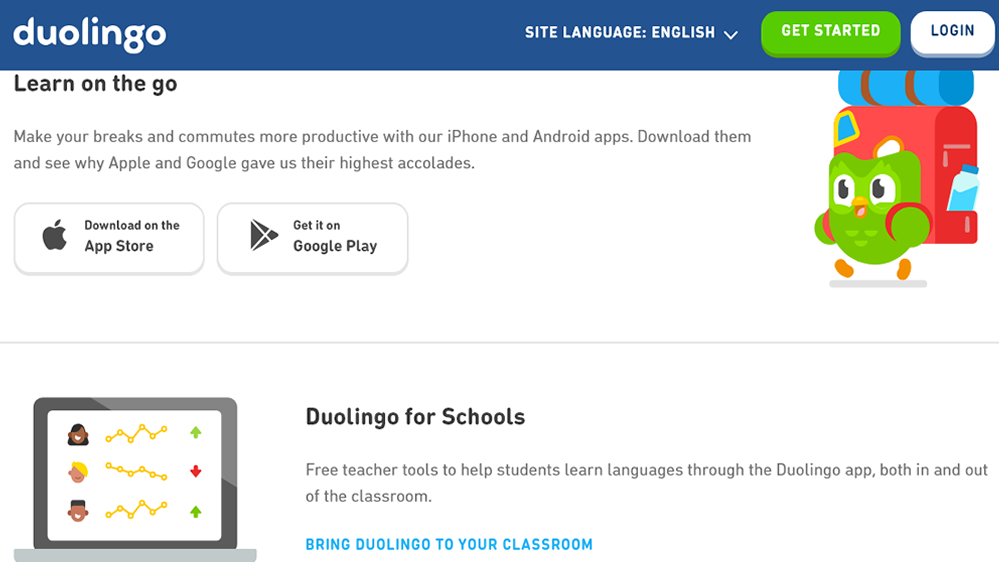Click the red down arrow on laptop
The width and height of the screenshot is (999, 562).
(x=196, y=471)
